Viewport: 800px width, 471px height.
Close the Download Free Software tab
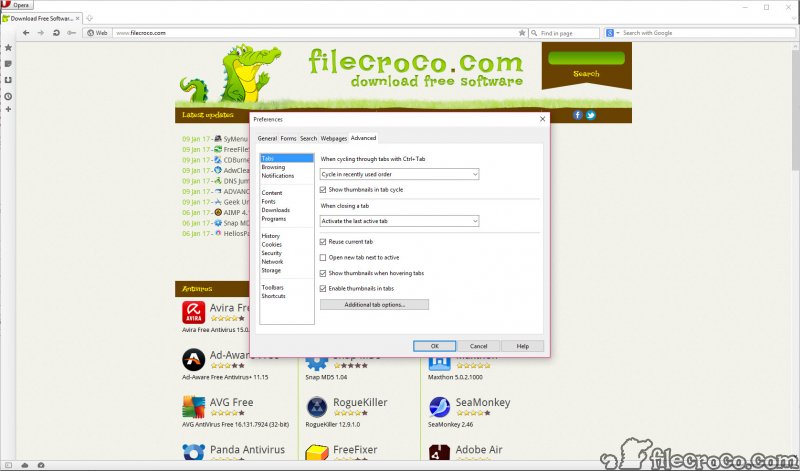[x=78, y=18]
